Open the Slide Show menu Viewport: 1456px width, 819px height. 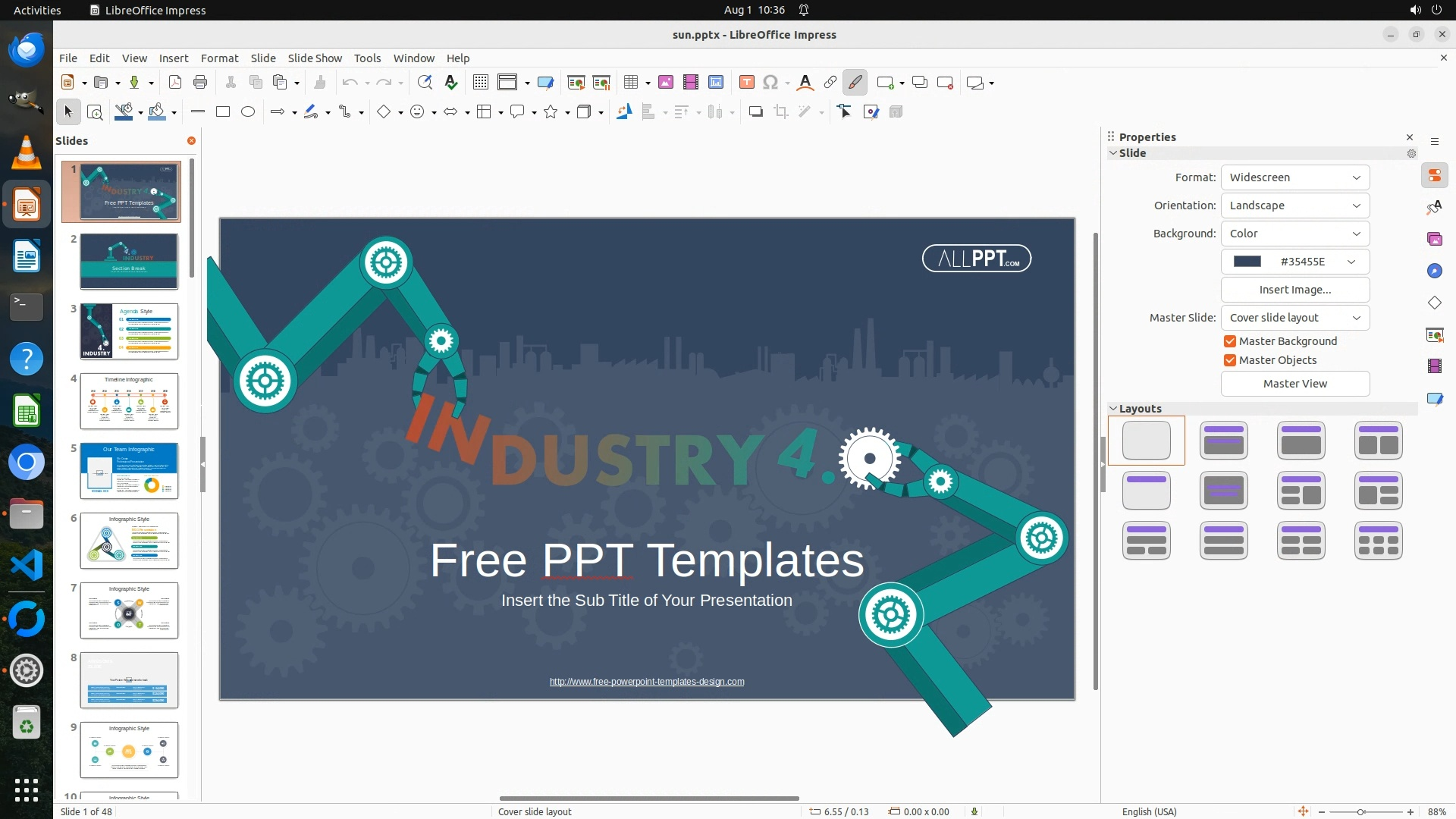315,58
